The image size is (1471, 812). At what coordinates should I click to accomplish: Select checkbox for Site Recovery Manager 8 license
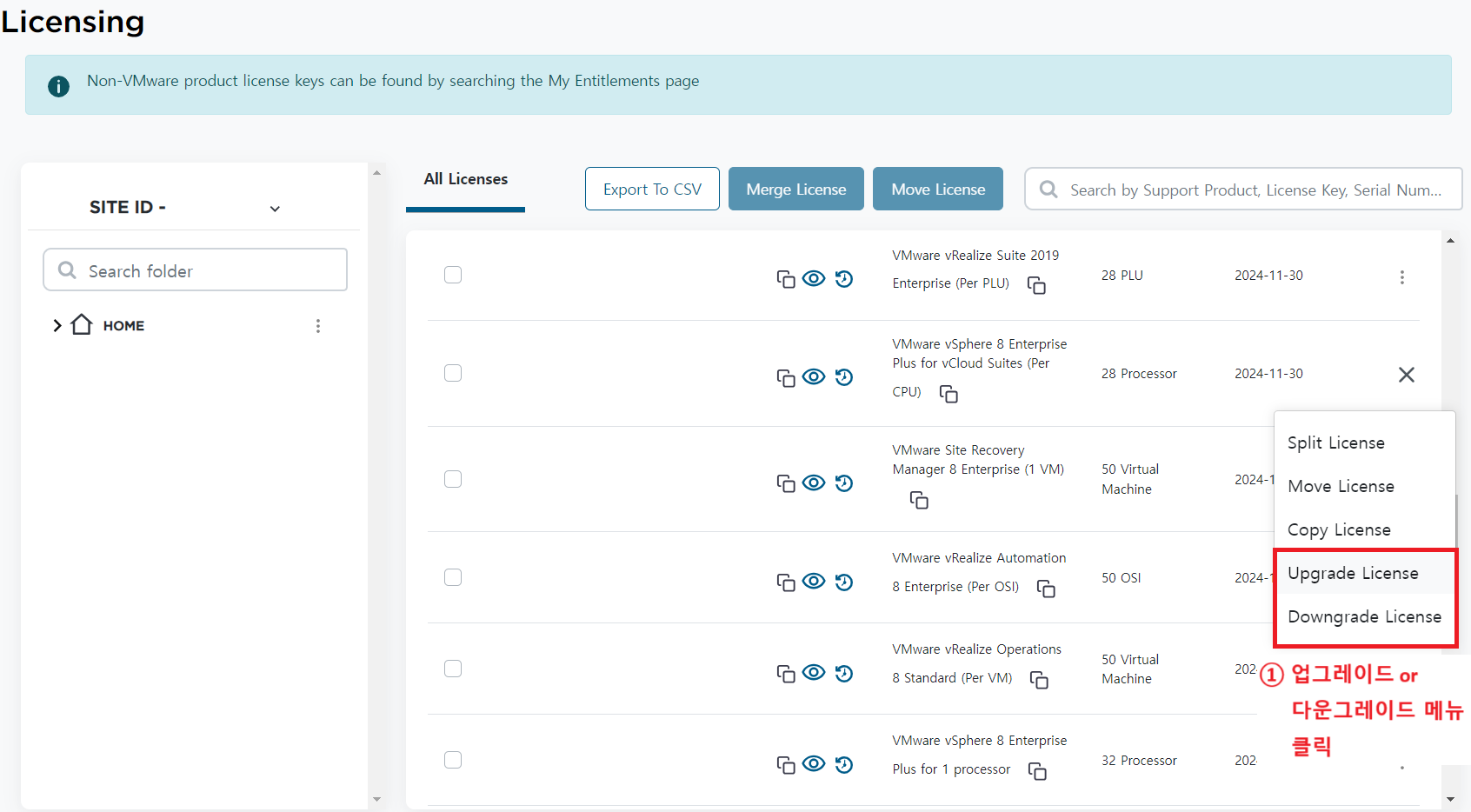453,479
